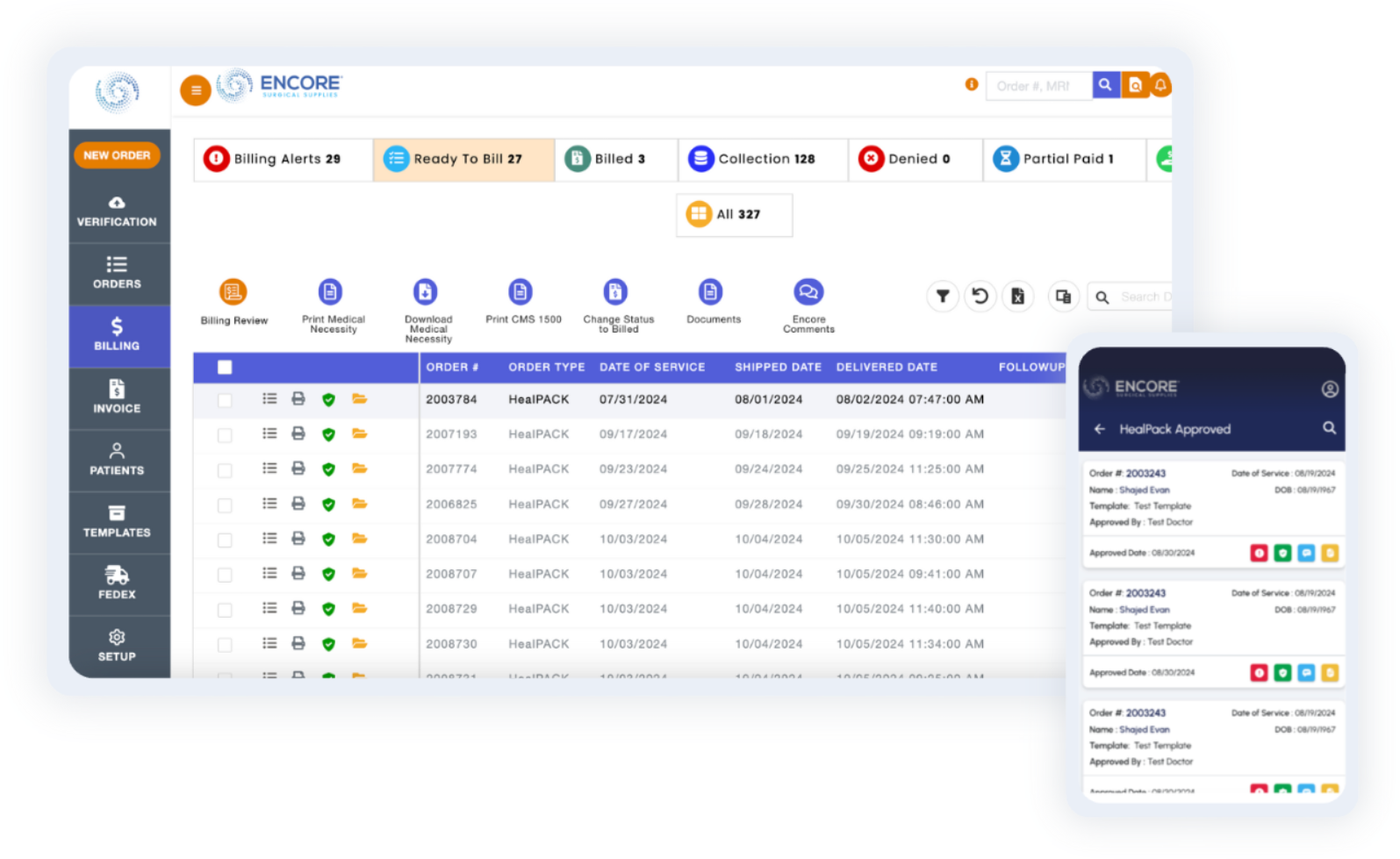Click folder icon for order 2006825
This screenshot has height=859, width=1400.
(359, 504)
